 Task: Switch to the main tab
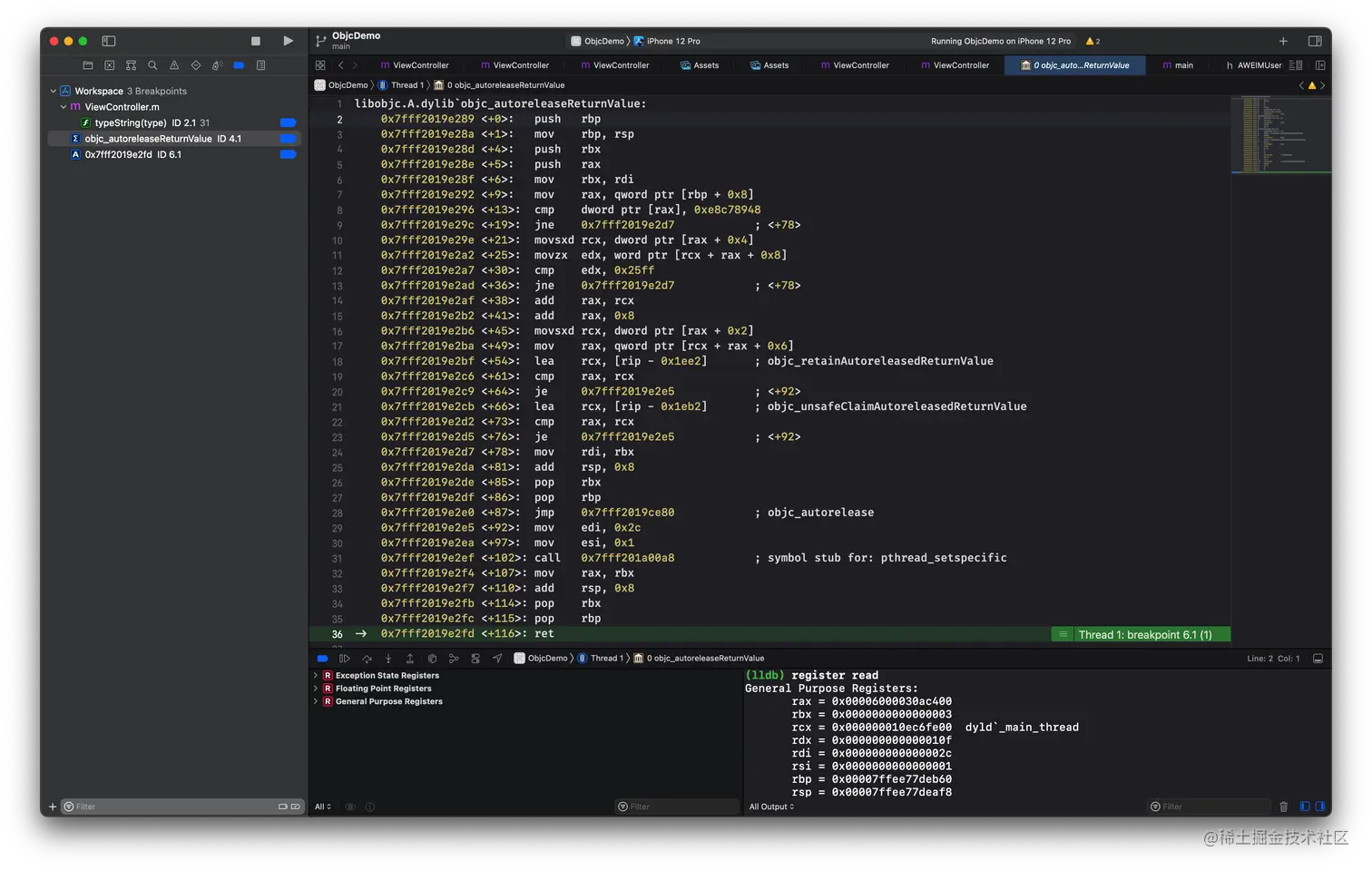pyautogui.click(x=1178, y=65)
